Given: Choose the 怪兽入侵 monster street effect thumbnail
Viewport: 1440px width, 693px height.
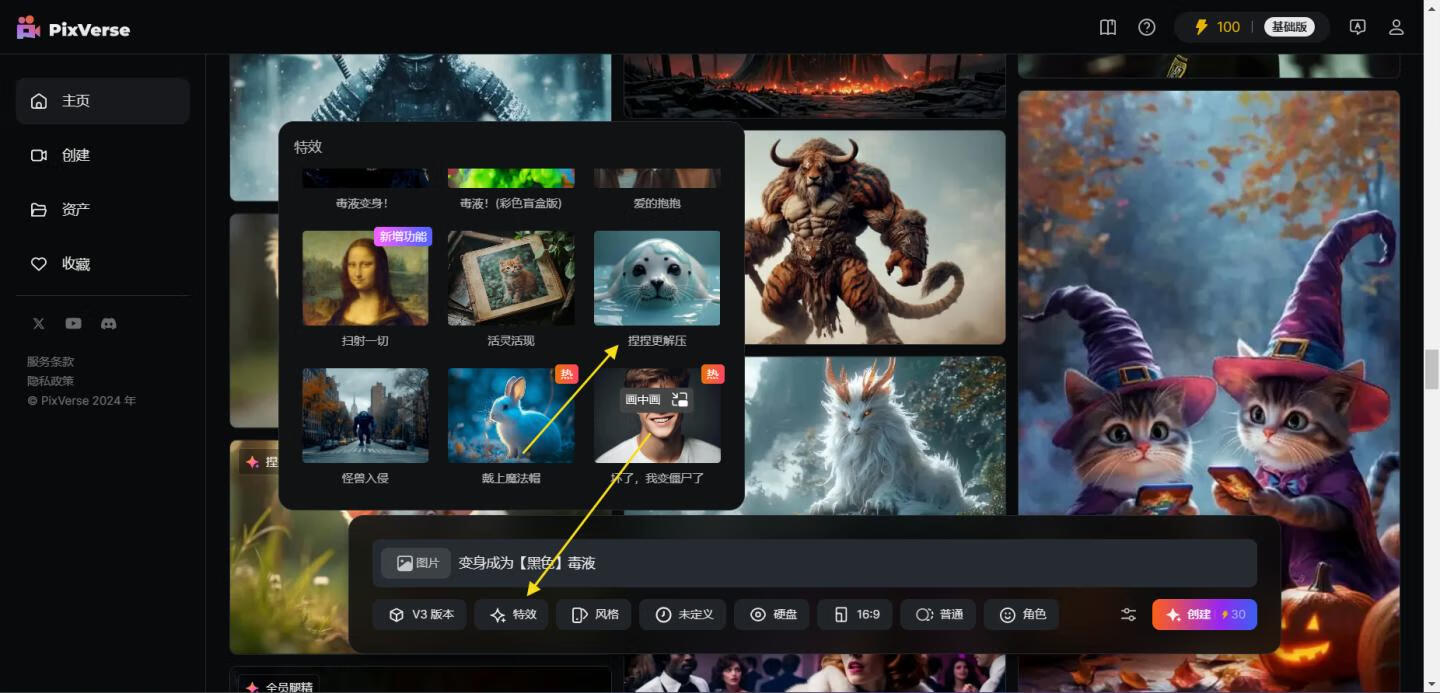Looking at the screenshot, I should pos(366,415).
